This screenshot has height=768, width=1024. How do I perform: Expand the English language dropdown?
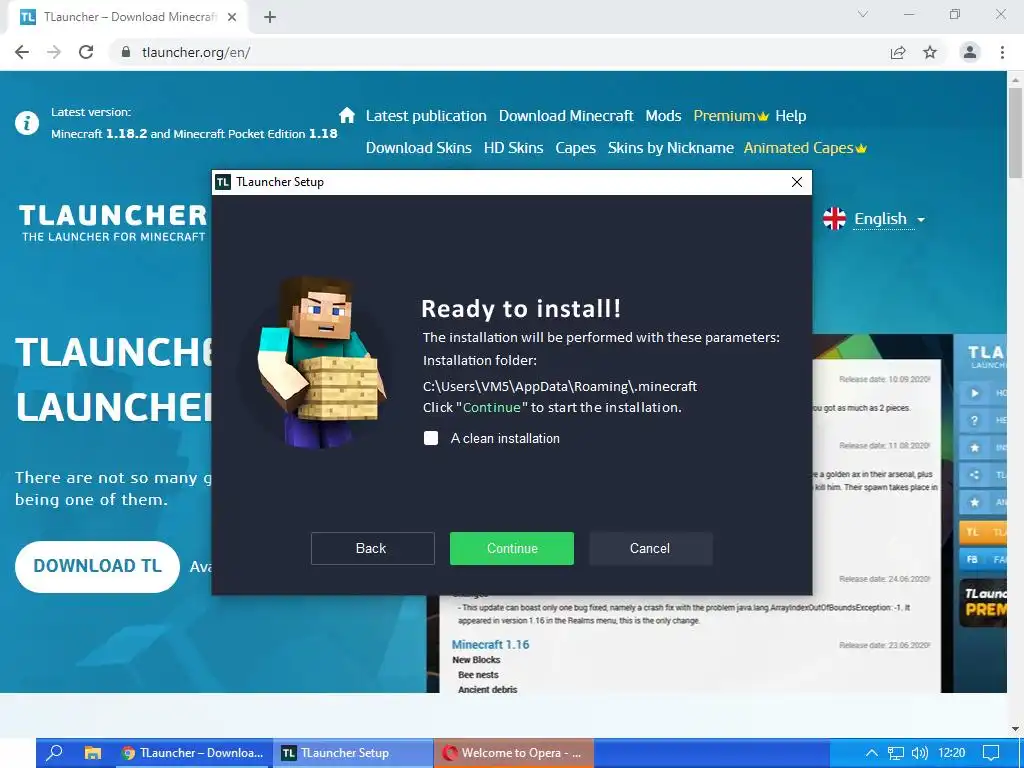889,219
